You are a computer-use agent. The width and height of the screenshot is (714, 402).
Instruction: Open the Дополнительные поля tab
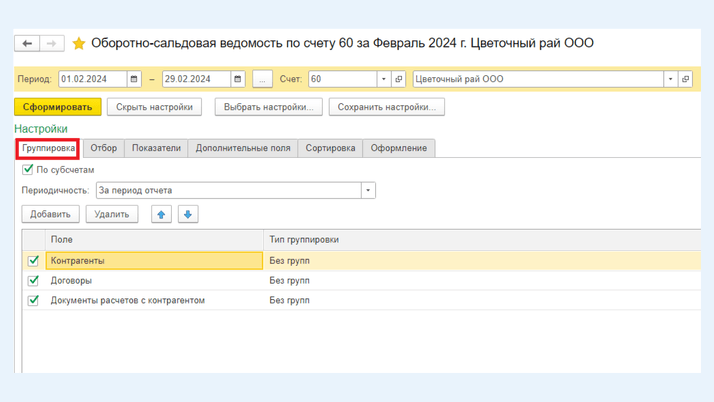[243, 148]
